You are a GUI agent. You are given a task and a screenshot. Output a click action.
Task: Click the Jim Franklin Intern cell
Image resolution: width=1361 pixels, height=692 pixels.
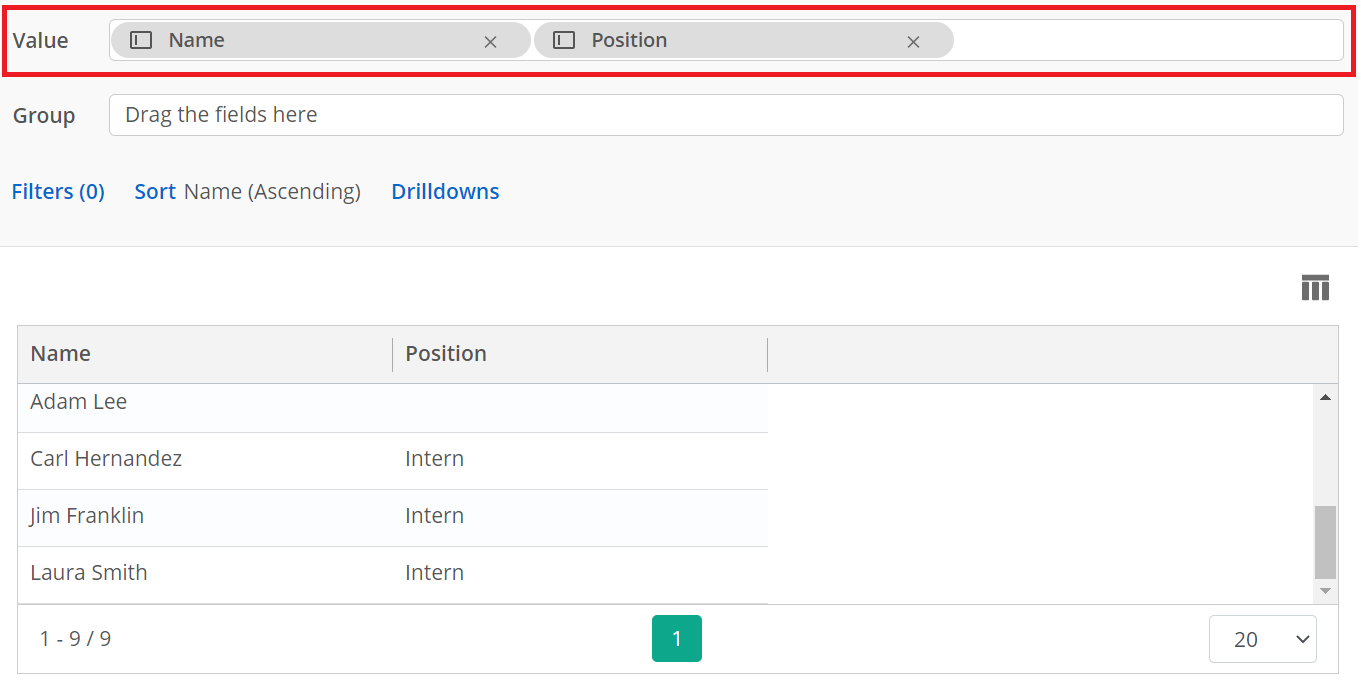(434, 516)
